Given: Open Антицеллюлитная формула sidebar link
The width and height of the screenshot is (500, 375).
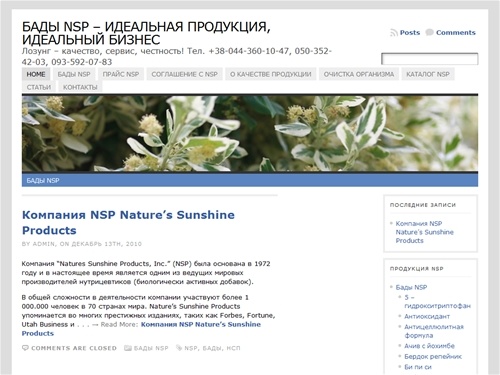Looking at the screenshot, I should pos(434,331).
